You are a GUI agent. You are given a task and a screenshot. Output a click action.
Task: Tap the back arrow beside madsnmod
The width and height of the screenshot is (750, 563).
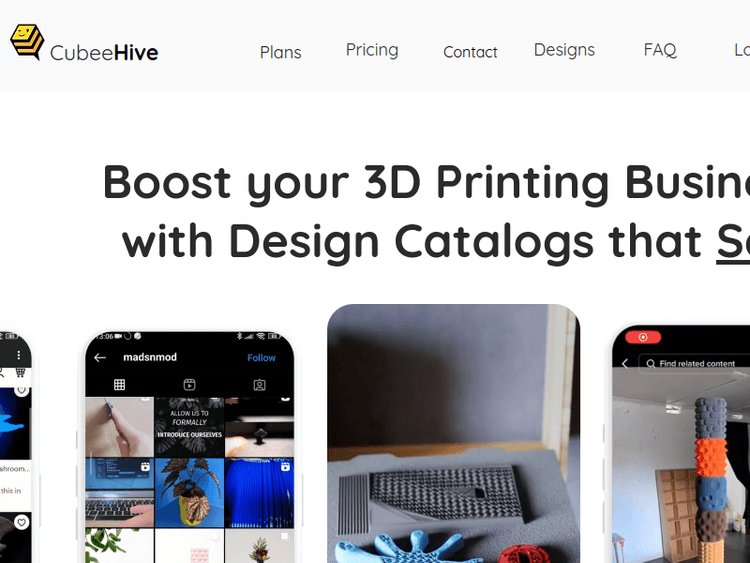pyautogui.click(x=100, y=358)
